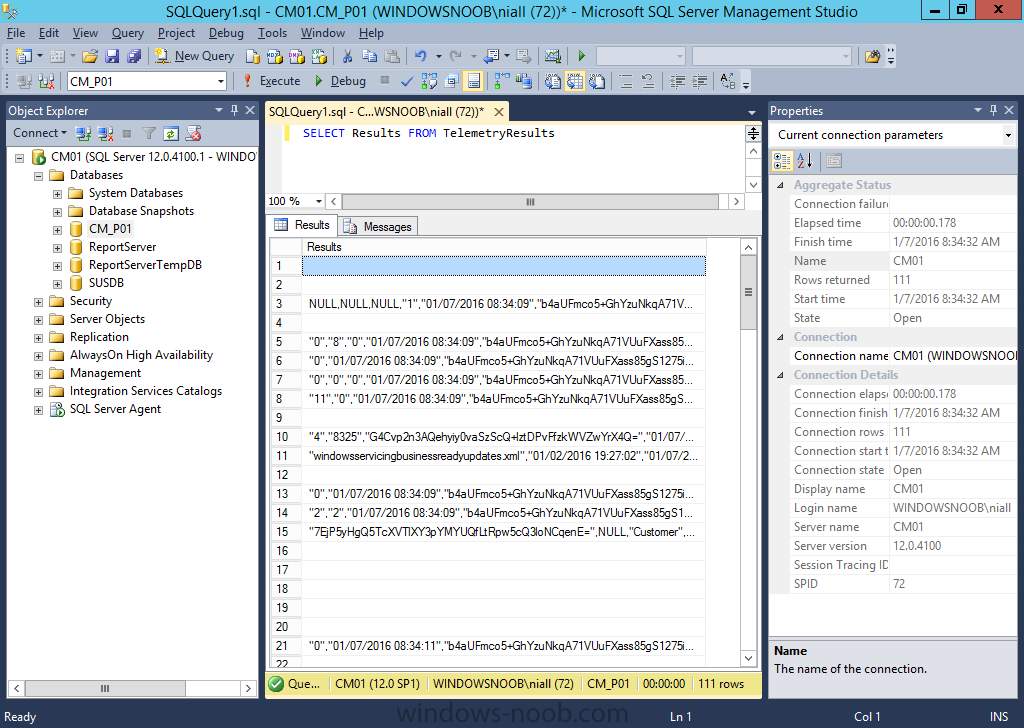1024x728 pixels.
Task: Click the Object Explorer horizontal scrollbar thumb
Action: (105, 688)
